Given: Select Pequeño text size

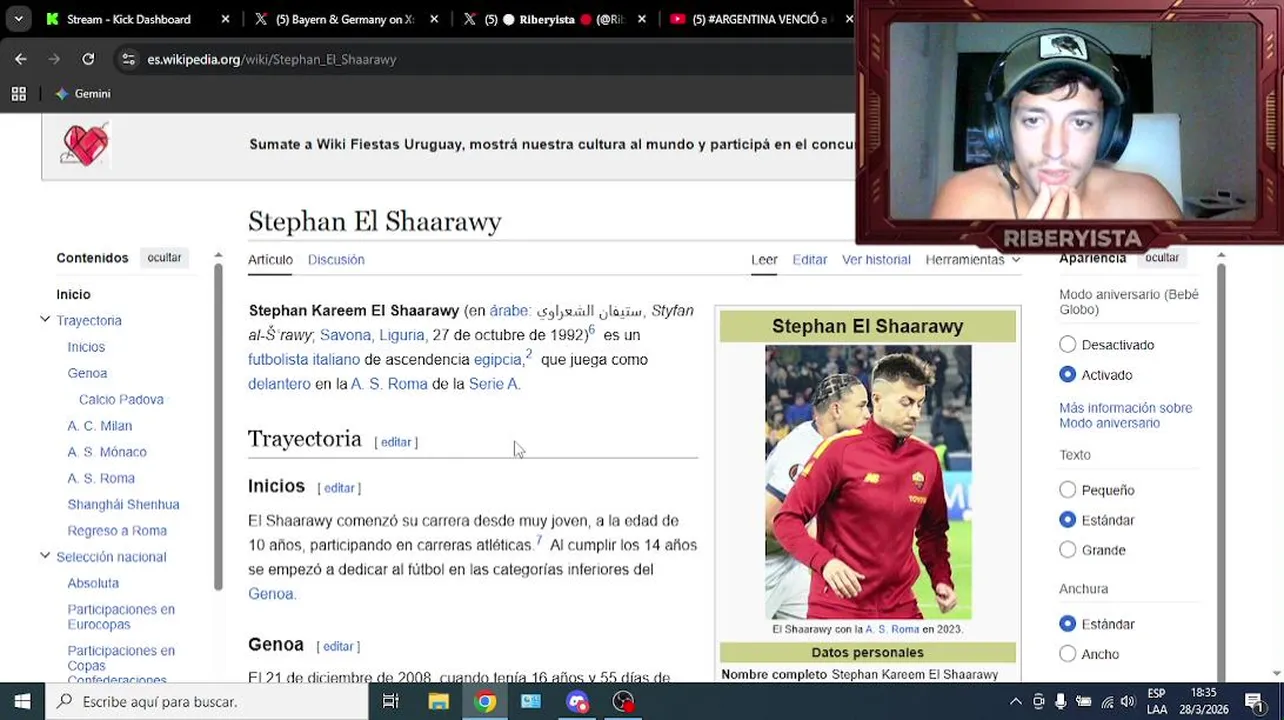Looking at the screenshot, I should [x=1068, y=490].
